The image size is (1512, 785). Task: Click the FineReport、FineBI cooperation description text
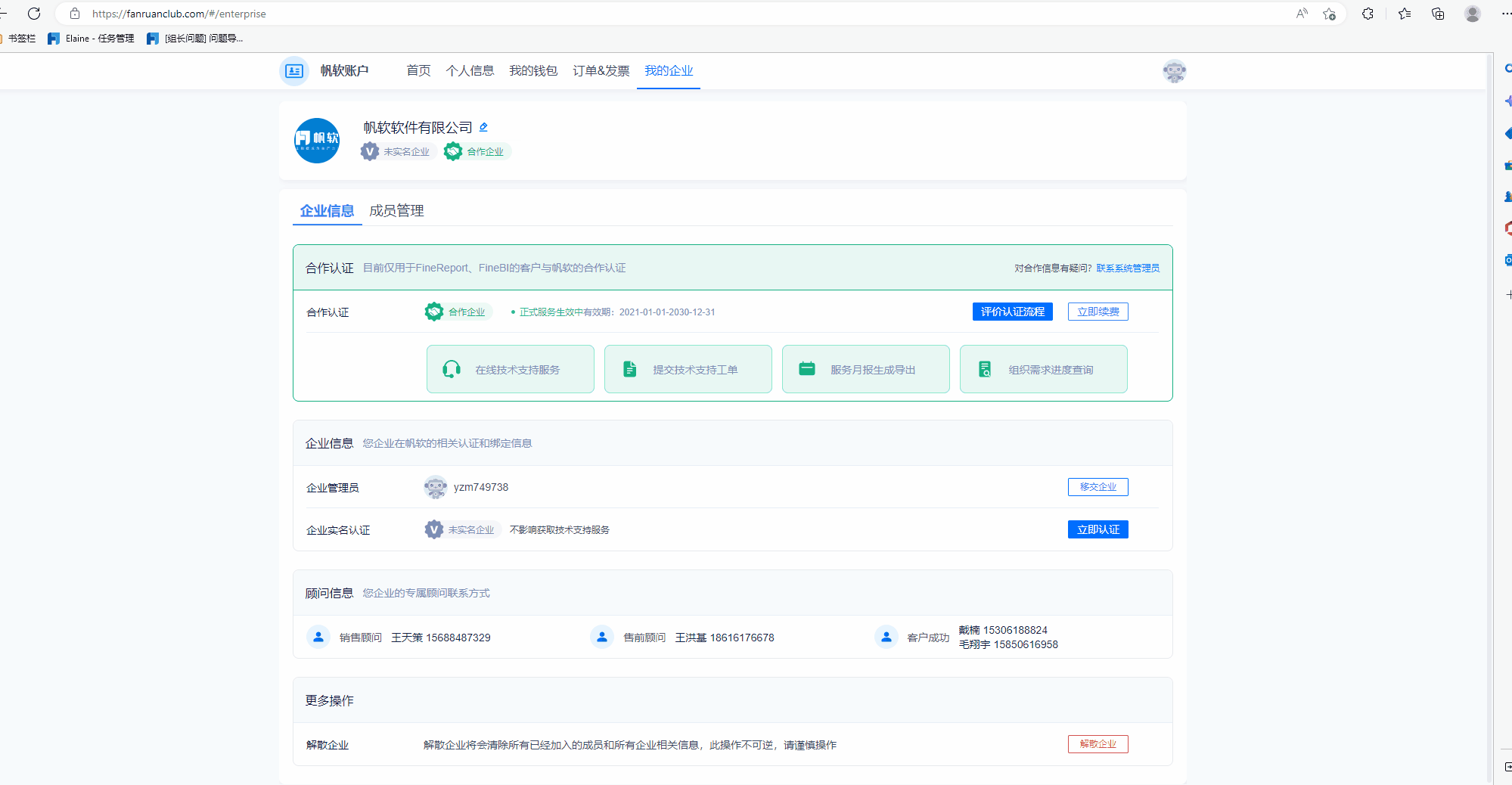[x=495, y=268]
